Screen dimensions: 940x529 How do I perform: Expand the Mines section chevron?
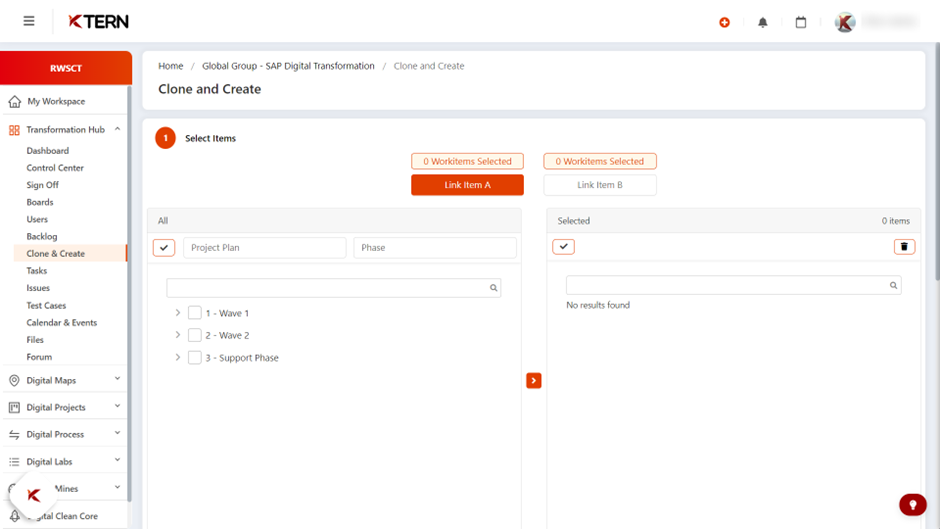(x=118, y=487)
